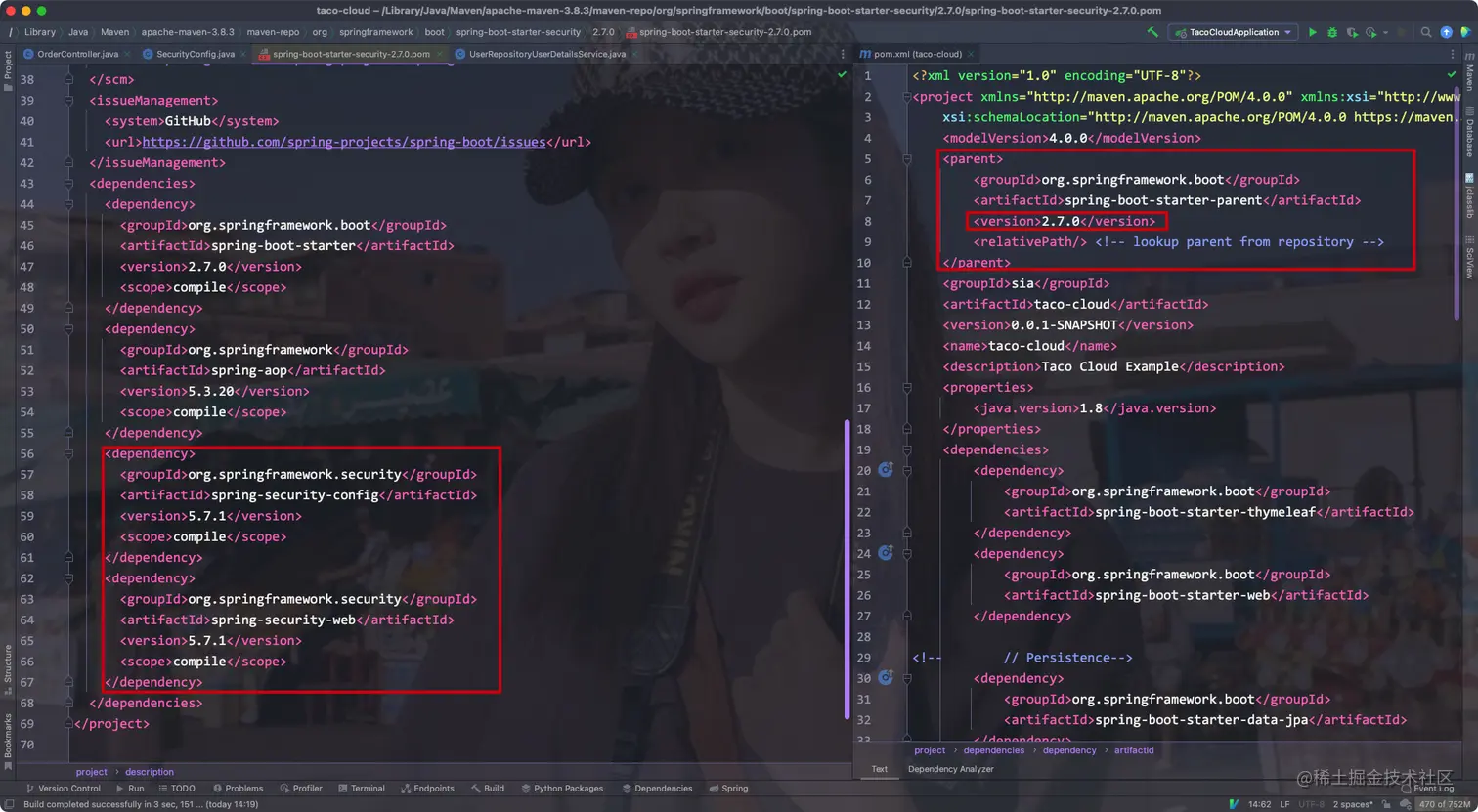
Task: Toggle the file write-lock icon in status bar
Action: [x=1386, y=804]
